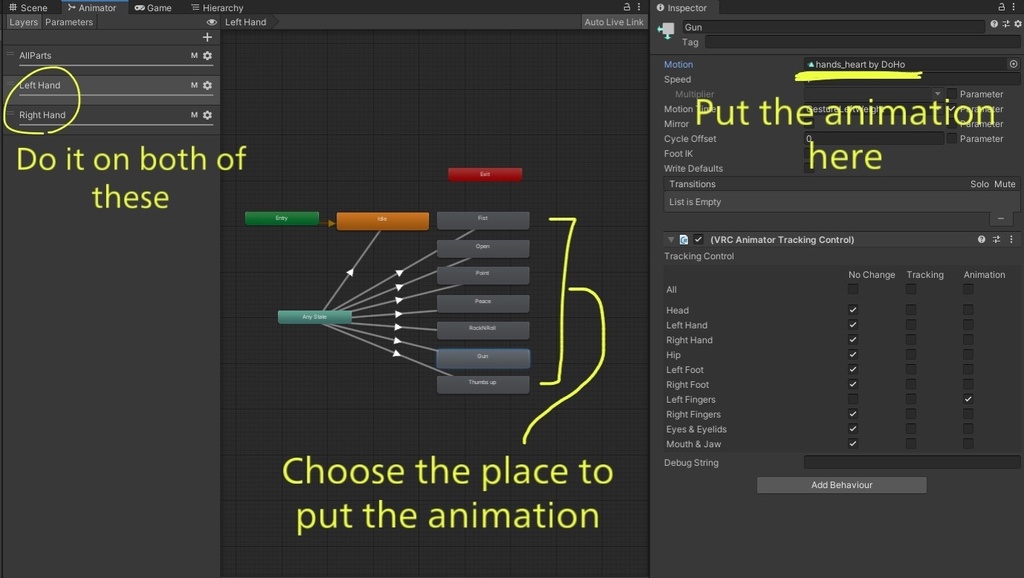Image resolution: width=1024 pixels, height=578 pixels.
Task: Open settings gear for Left Hand layer
Action: (x=207, y=86)
